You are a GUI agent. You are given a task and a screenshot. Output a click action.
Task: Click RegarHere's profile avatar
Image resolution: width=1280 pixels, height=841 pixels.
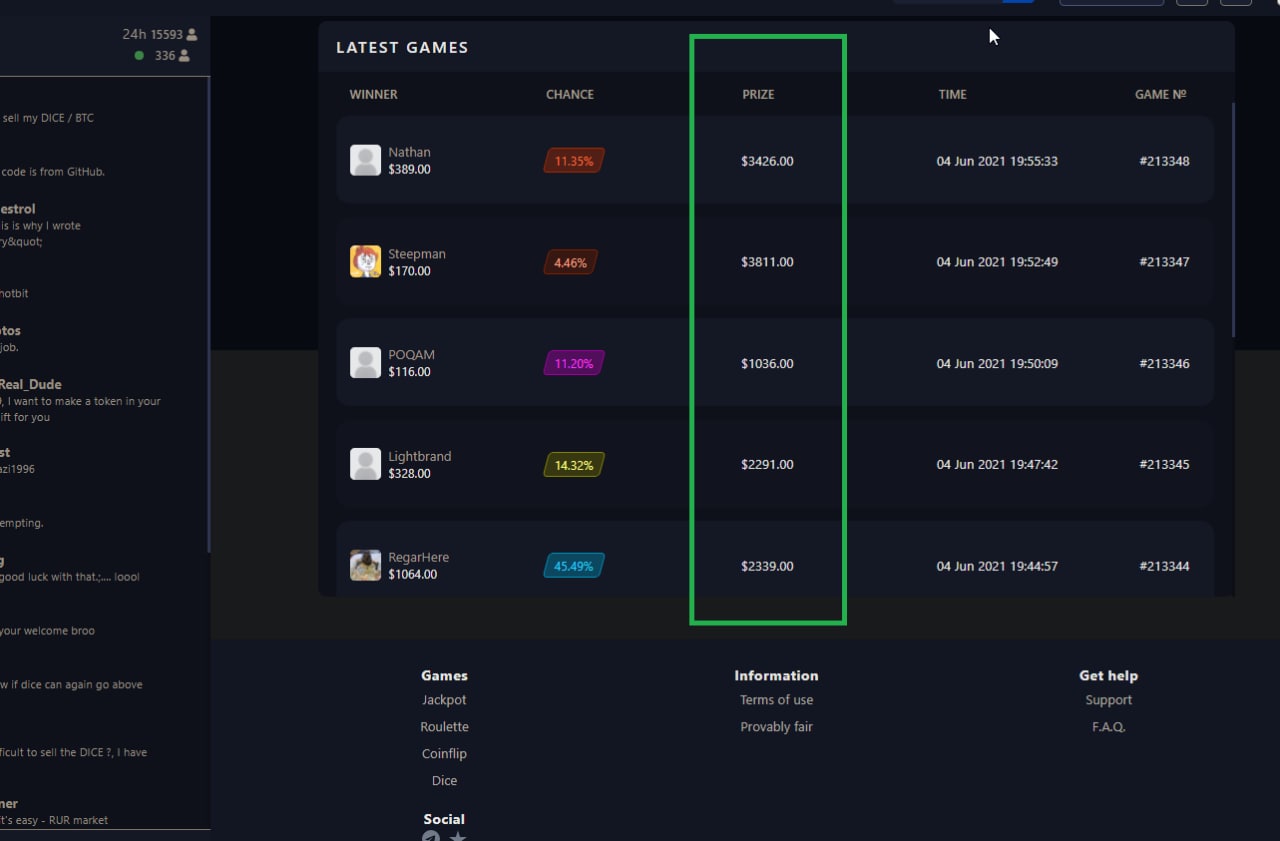(x=365, y=566)
